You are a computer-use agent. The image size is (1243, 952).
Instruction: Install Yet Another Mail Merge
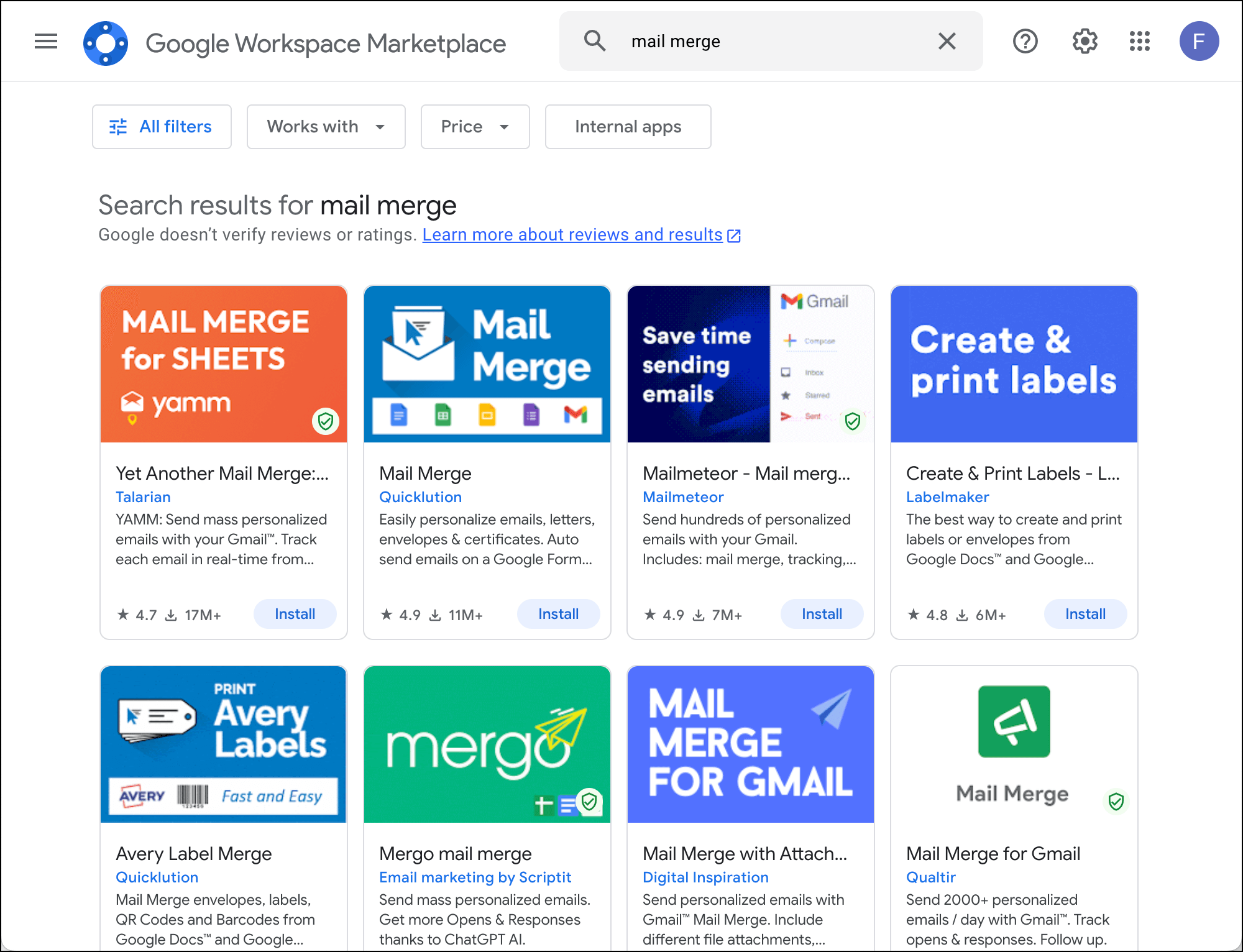(x=295, y=614)
